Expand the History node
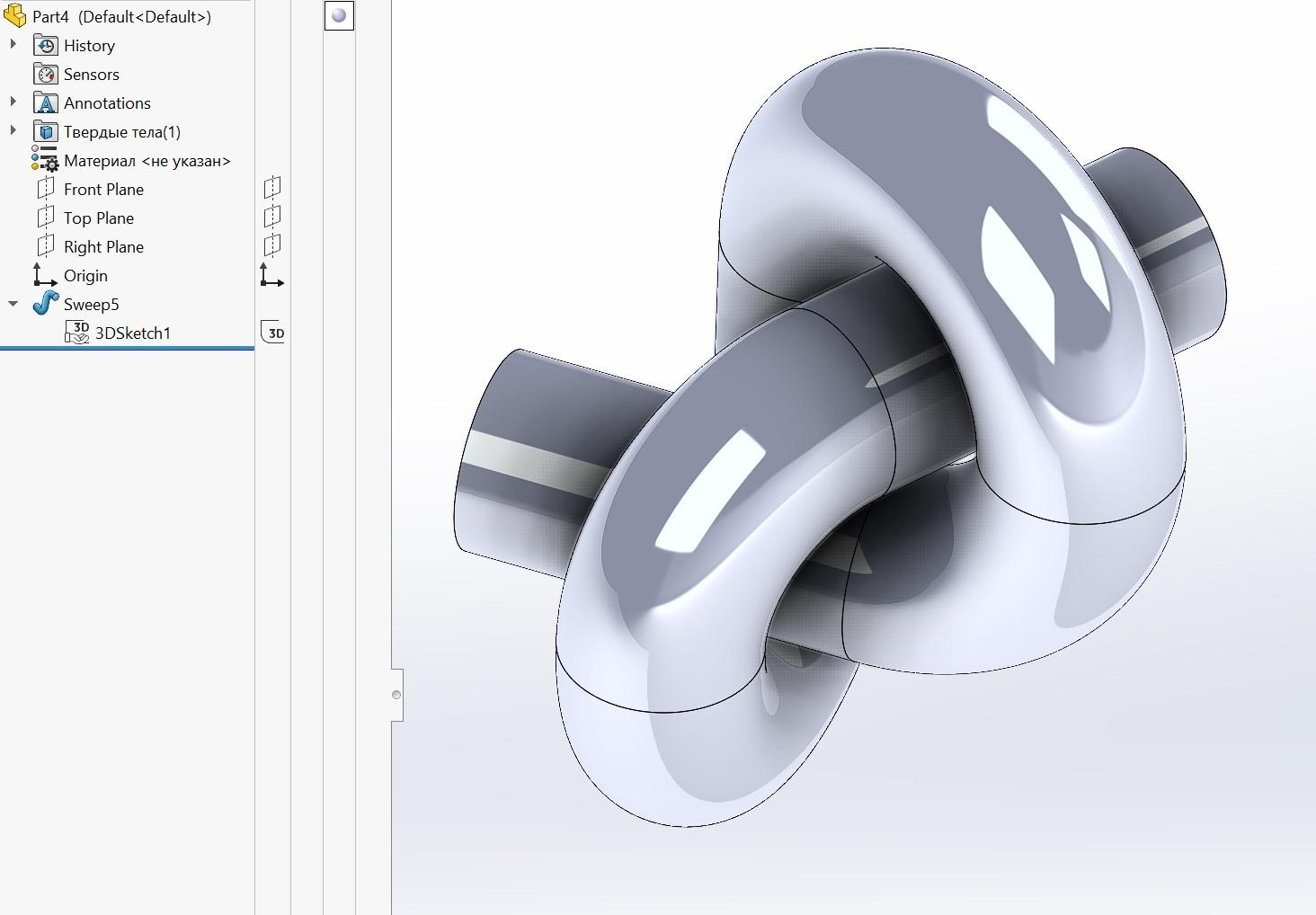This screenshot has width=1316, height=915. point(13,45)
